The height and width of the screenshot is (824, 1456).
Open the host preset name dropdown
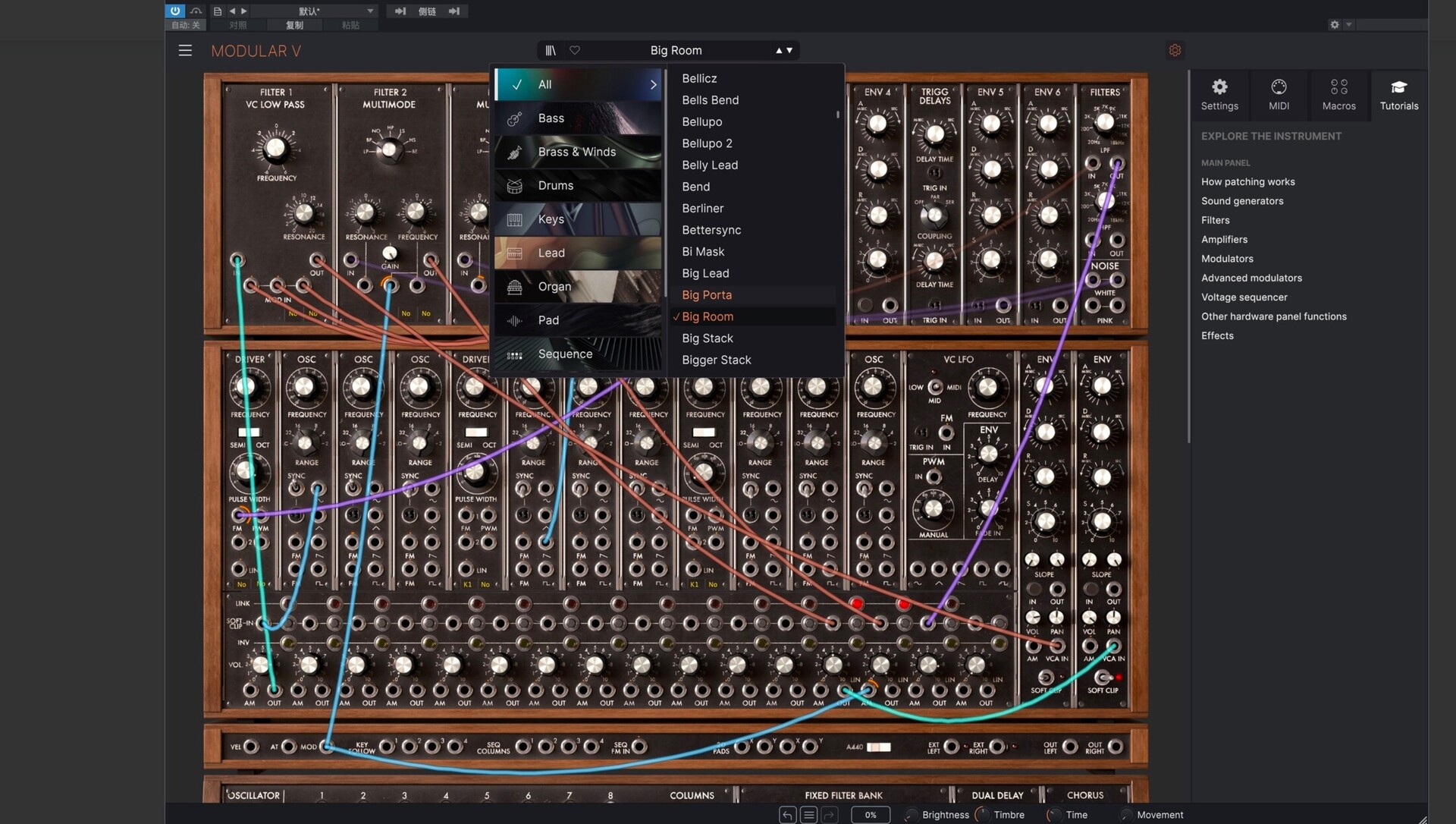point(314,11)
